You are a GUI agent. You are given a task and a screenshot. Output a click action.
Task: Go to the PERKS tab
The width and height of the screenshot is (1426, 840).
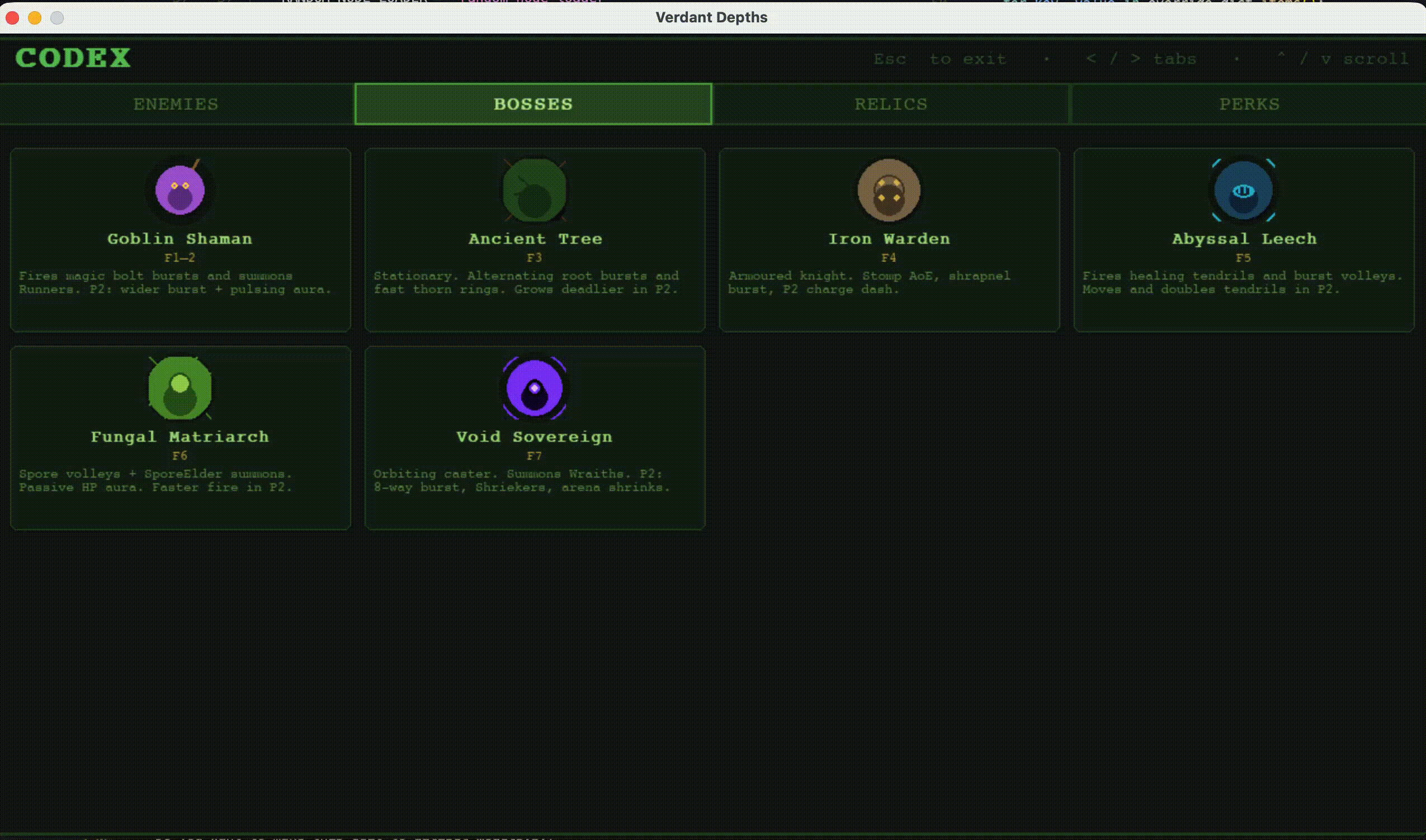tap(1249, 104)
